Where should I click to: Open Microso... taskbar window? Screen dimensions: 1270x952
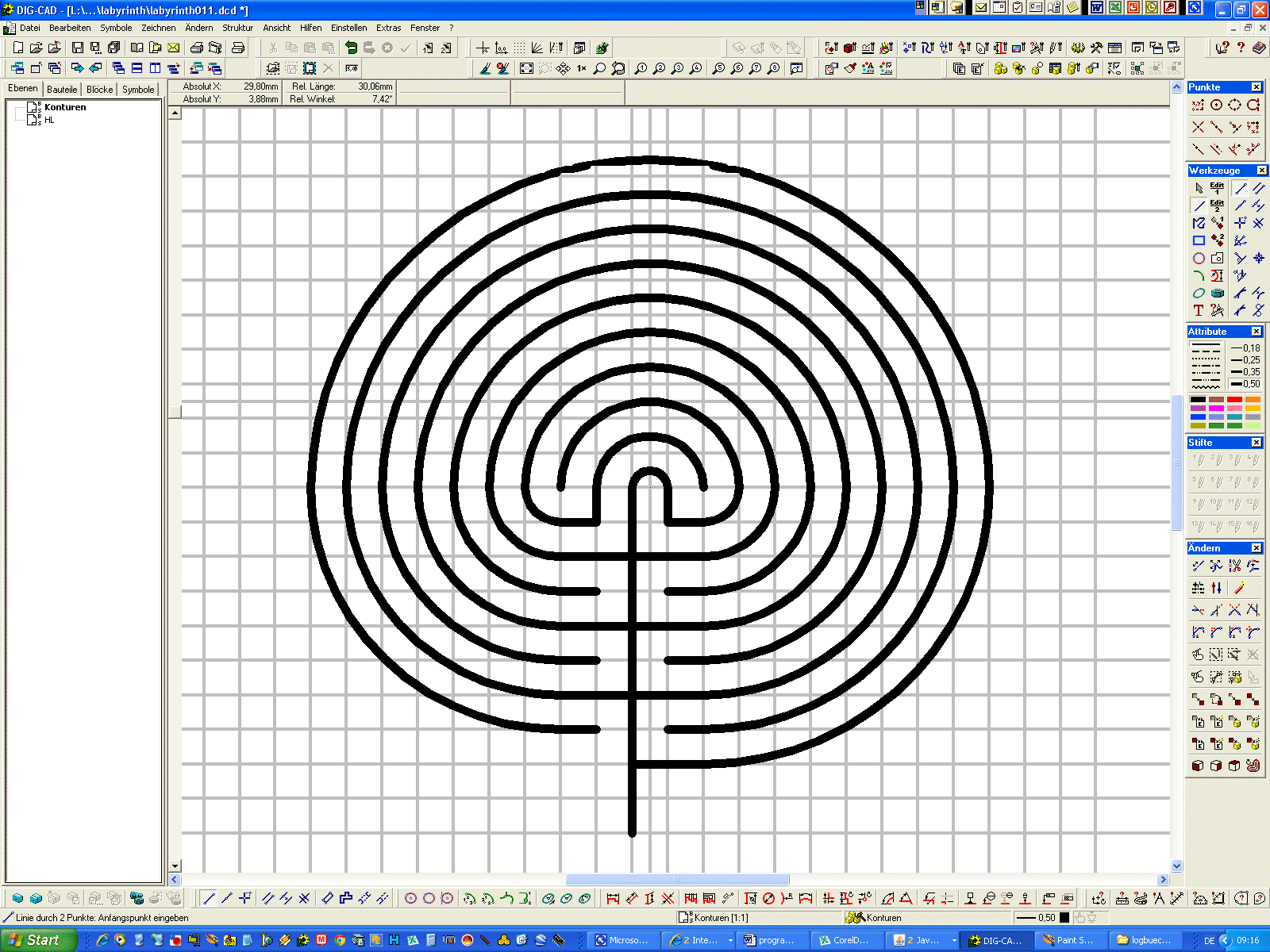tap(624, 940)
